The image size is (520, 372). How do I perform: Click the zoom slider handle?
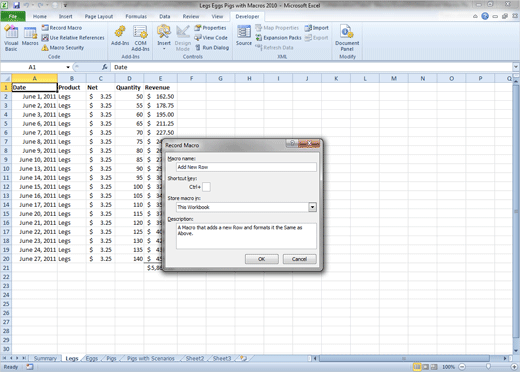click(489, 367)
